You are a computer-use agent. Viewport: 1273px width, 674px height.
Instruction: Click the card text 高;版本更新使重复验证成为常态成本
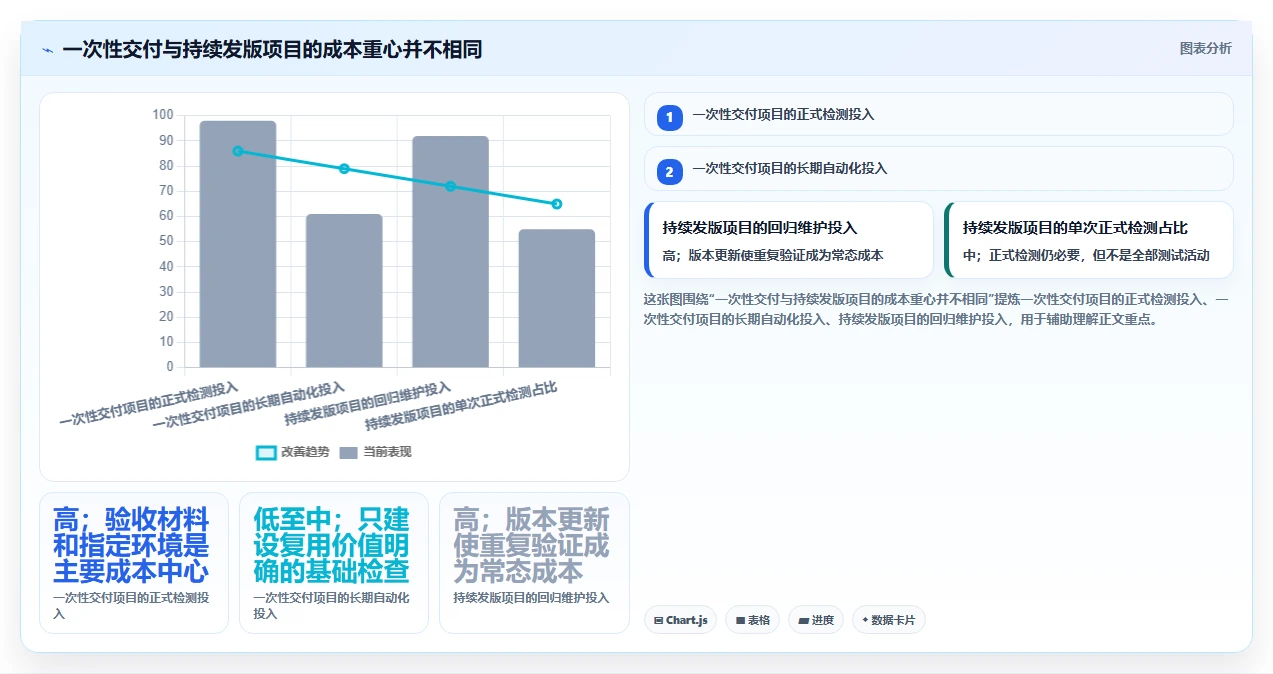click(773, 255)
